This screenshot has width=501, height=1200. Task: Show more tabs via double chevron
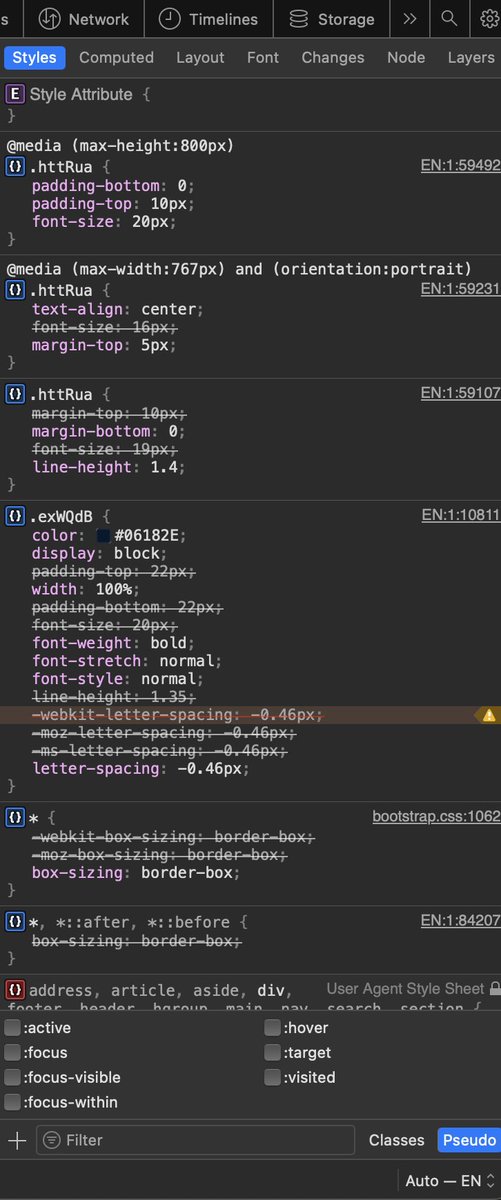pyautogui.click(x=409, y=19)
